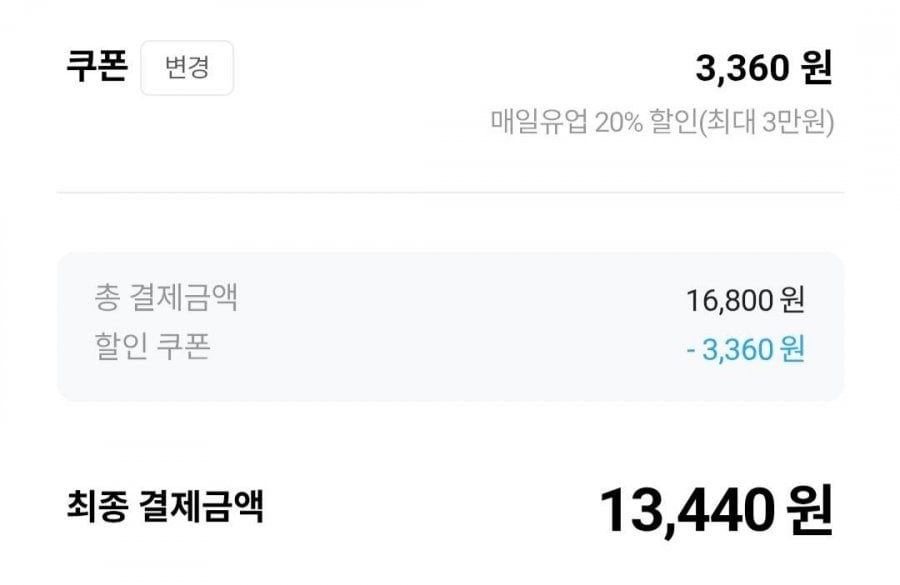Click the horizontal divider below coupon section
Image resolution: width=900 pixels, height=585 pixels.
[450, 192]
